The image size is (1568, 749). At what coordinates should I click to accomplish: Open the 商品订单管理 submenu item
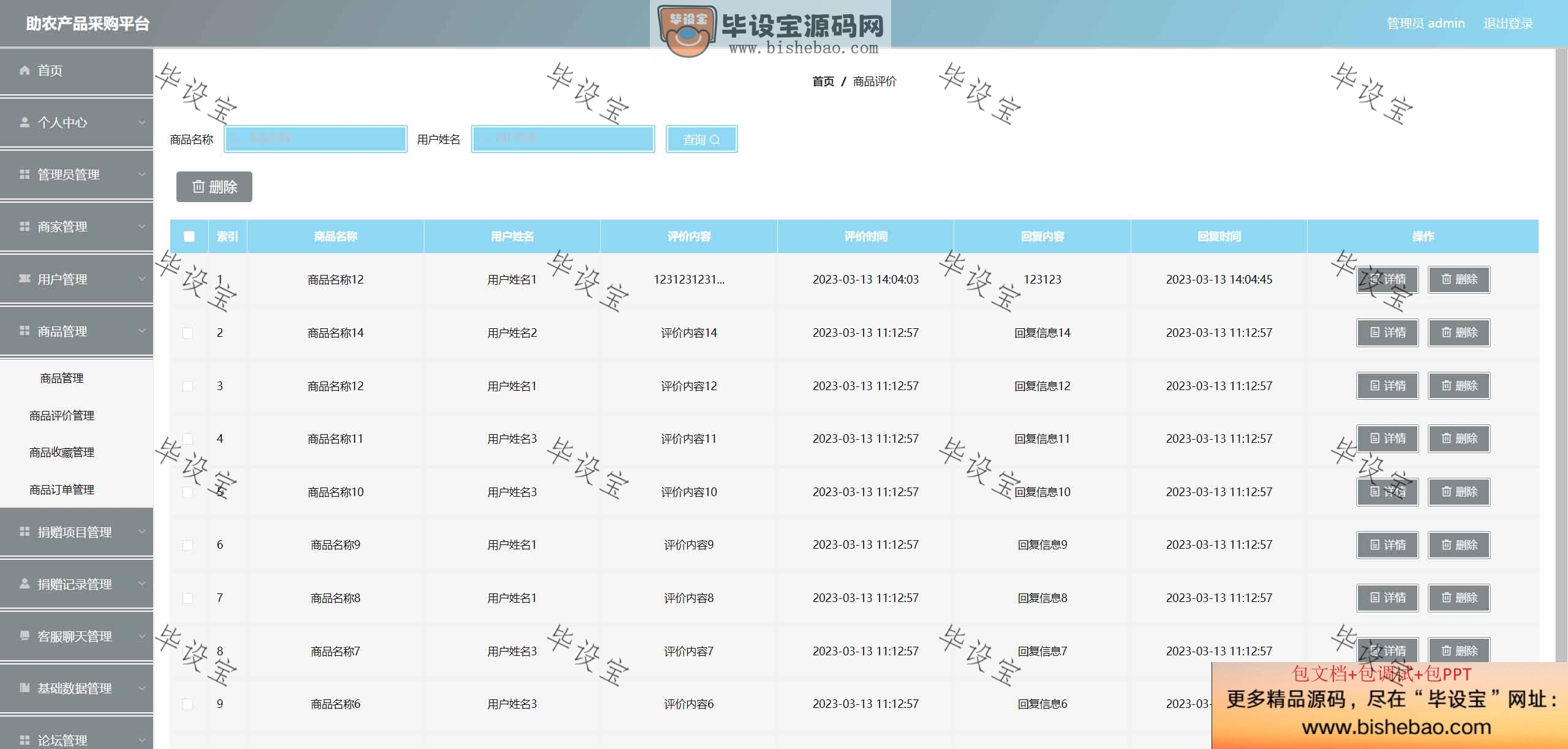coord(77,490)
